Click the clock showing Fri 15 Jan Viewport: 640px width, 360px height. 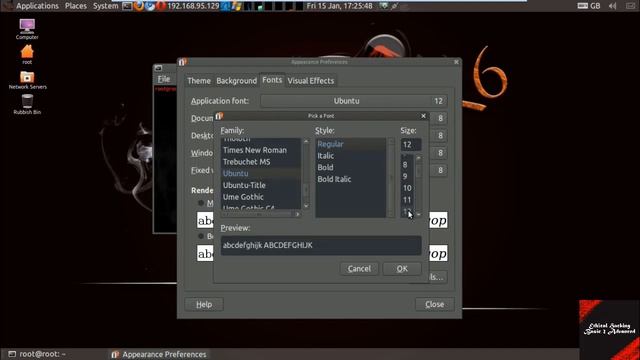[x=340, y=6]
